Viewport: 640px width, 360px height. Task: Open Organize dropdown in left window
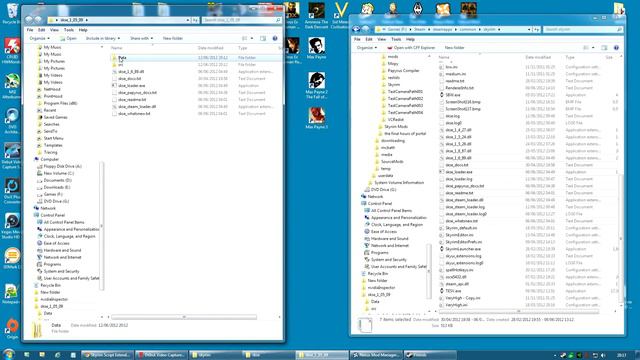click(39, 38)
